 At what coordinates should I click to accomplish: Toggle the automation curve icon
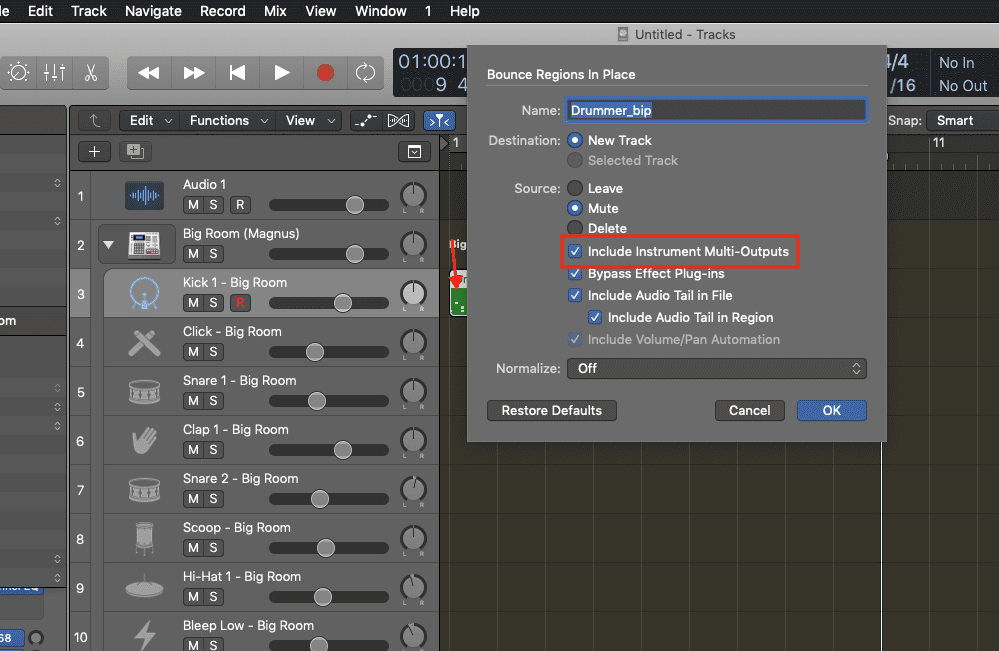tap(365, 120)
